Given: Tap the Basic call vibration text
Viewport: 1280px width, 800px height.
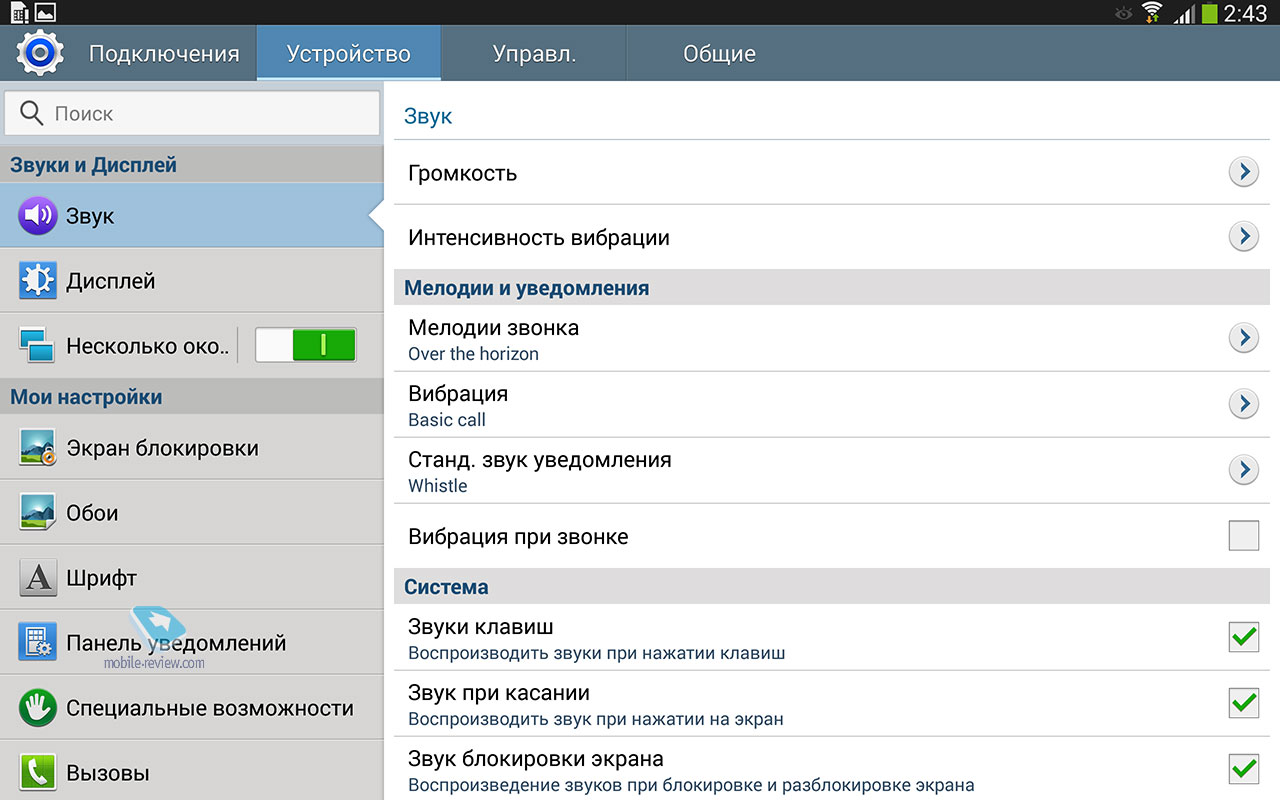Looking at the screenshot, I should click(x=447, y=420).
